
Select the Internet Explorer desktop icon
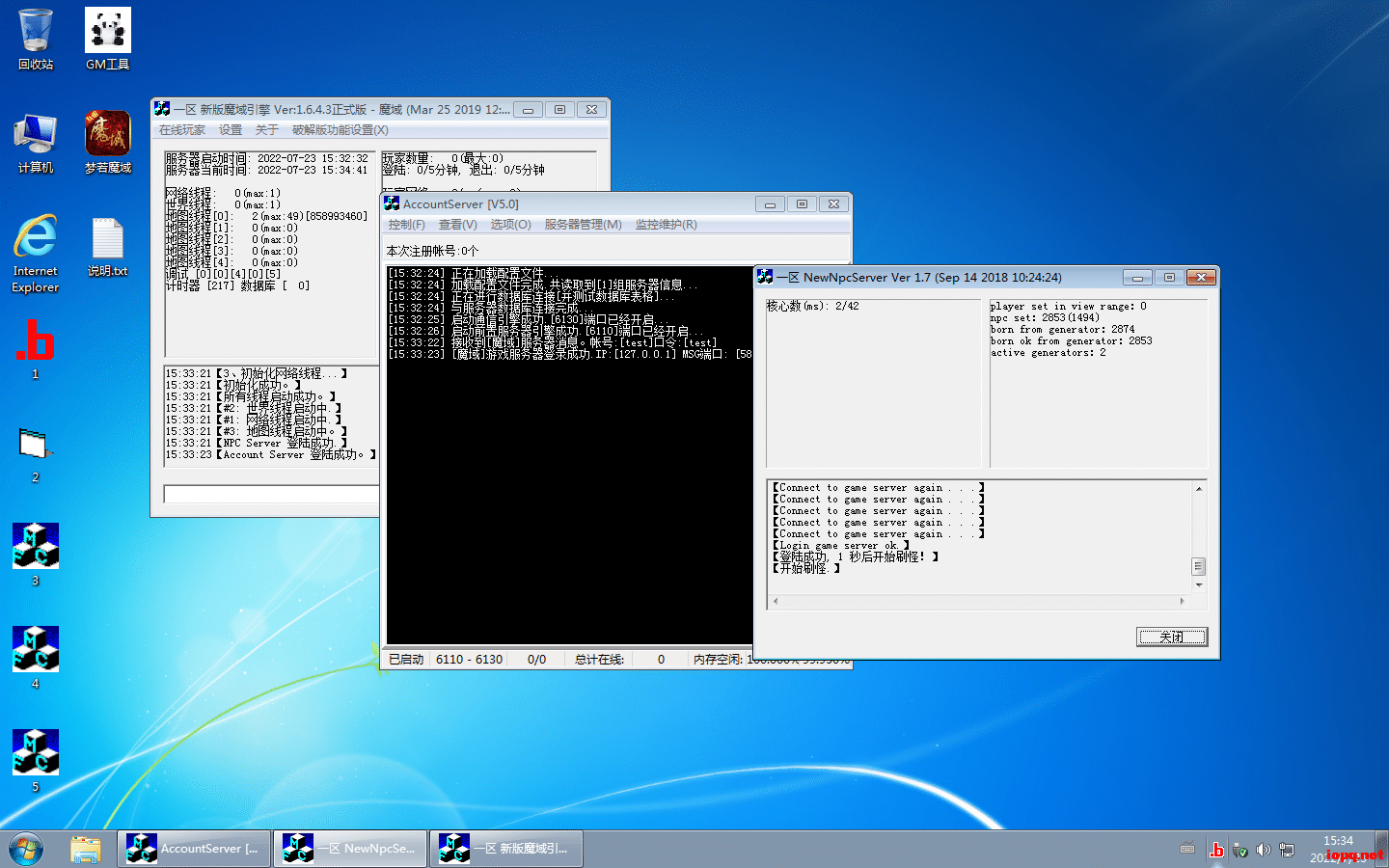pos(36,239)
